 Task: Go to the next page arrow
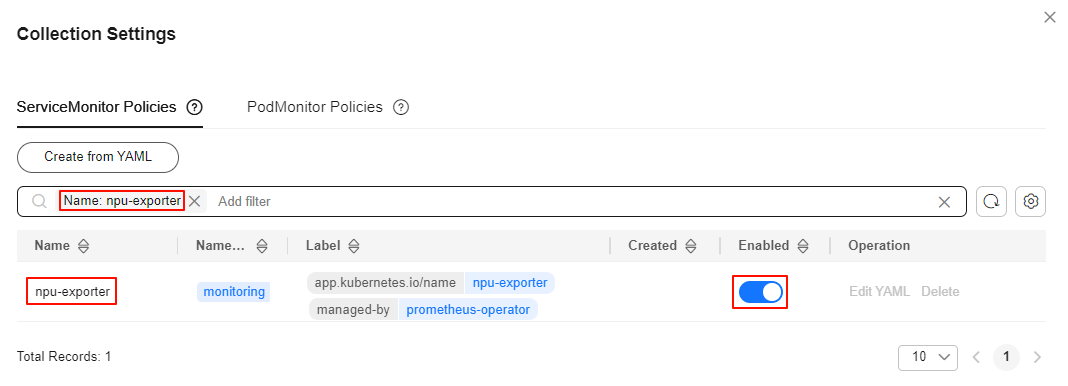pos(1037,357)
